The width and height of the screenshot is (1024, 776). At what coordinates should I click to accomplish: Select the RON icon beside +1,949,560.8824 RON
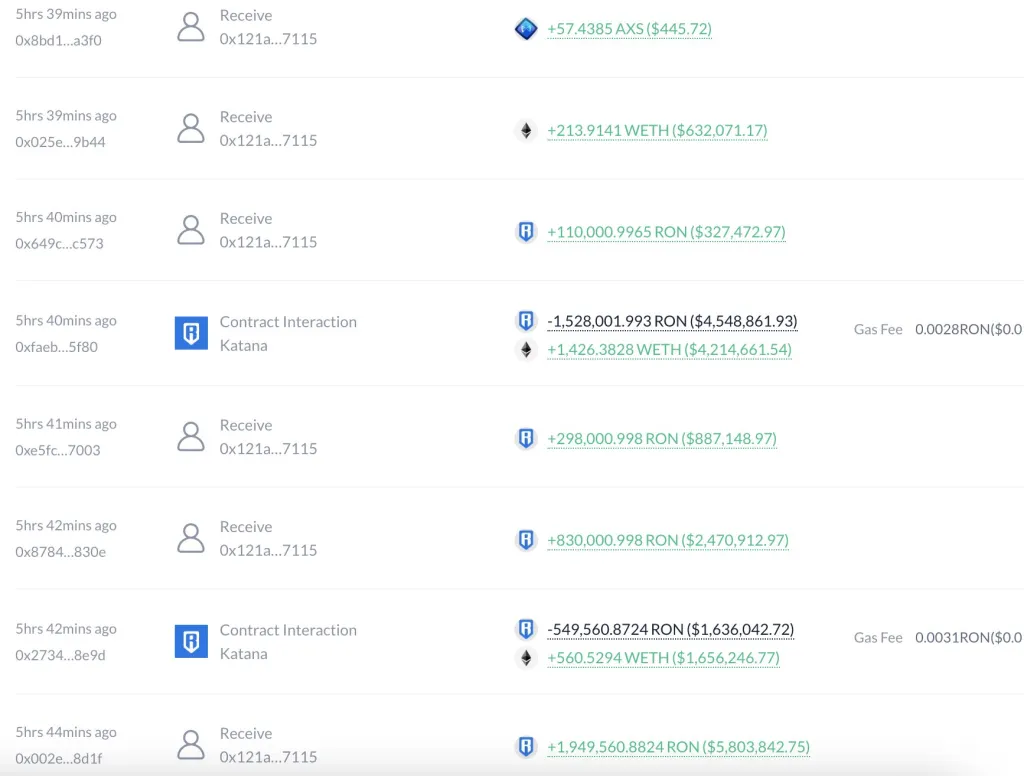(x=526, y=746)
